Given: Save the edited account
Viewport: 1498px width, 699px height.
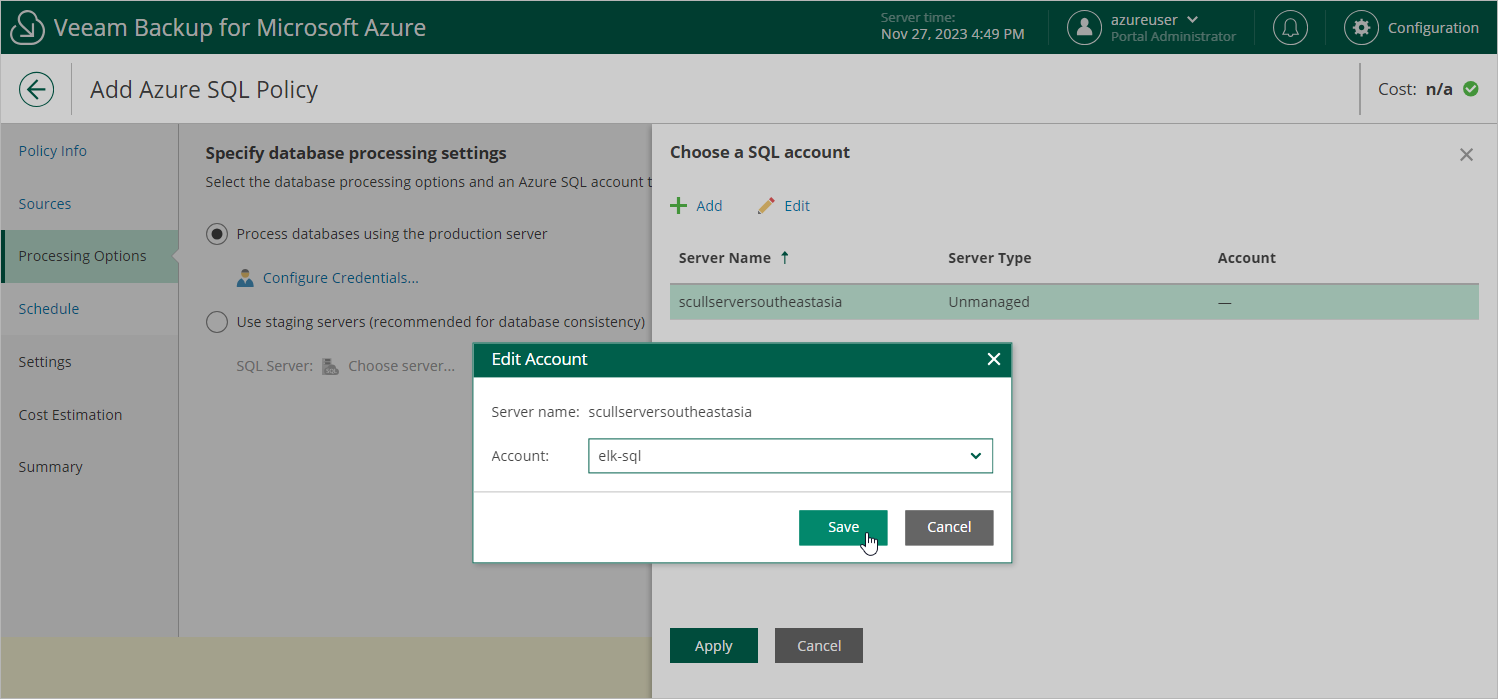Looking at the screenshot, I should [843, 527].
